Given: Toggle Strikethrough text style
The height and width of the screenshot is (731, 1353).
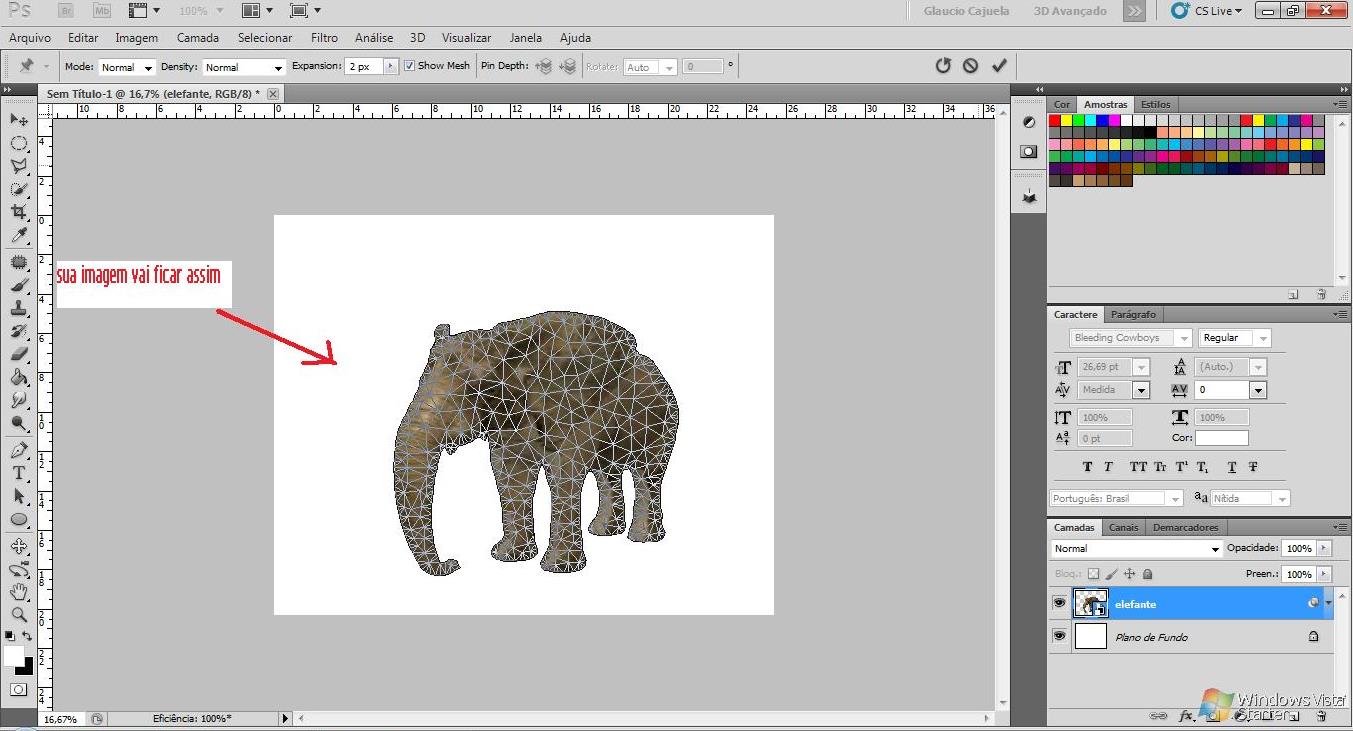Looking at the screenshot, I should coord(1253,467).
